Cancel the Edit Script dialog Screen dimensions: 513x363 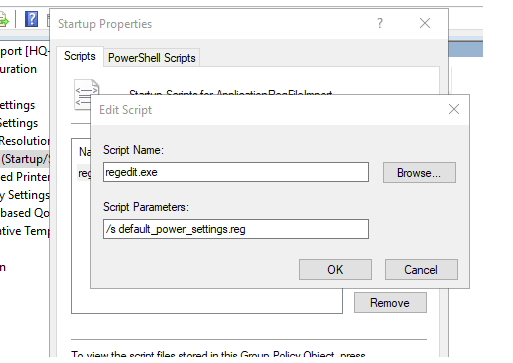pos(421,270)
